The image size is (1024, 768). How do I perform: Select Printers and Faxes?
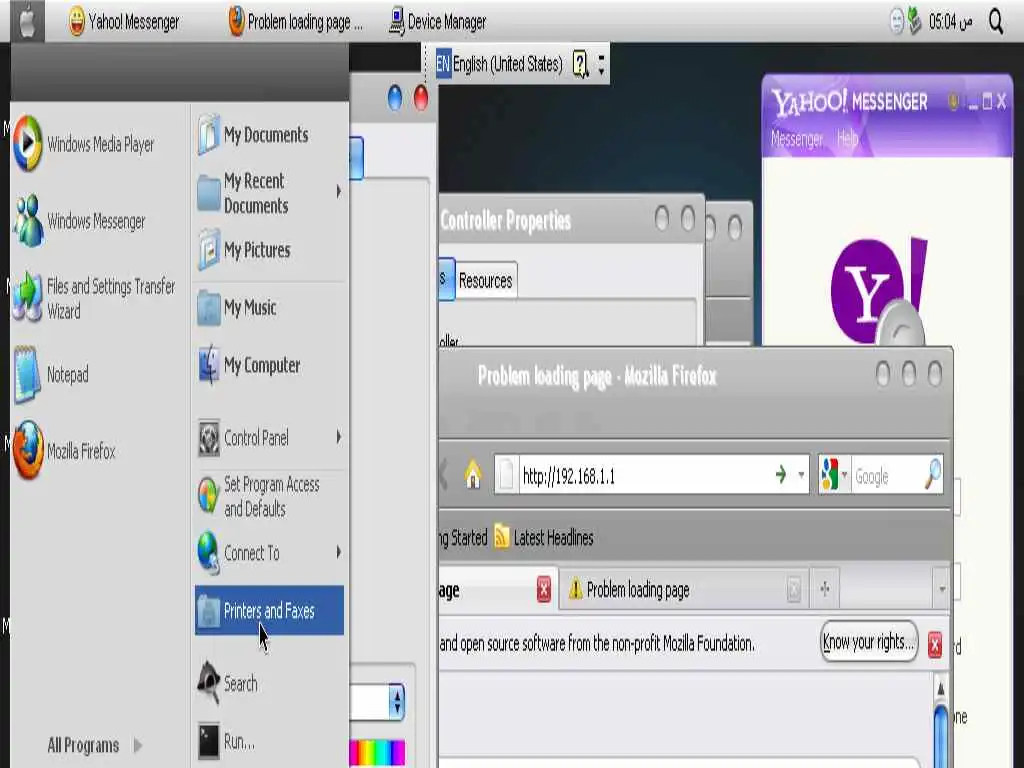click(x=269, y=611)
